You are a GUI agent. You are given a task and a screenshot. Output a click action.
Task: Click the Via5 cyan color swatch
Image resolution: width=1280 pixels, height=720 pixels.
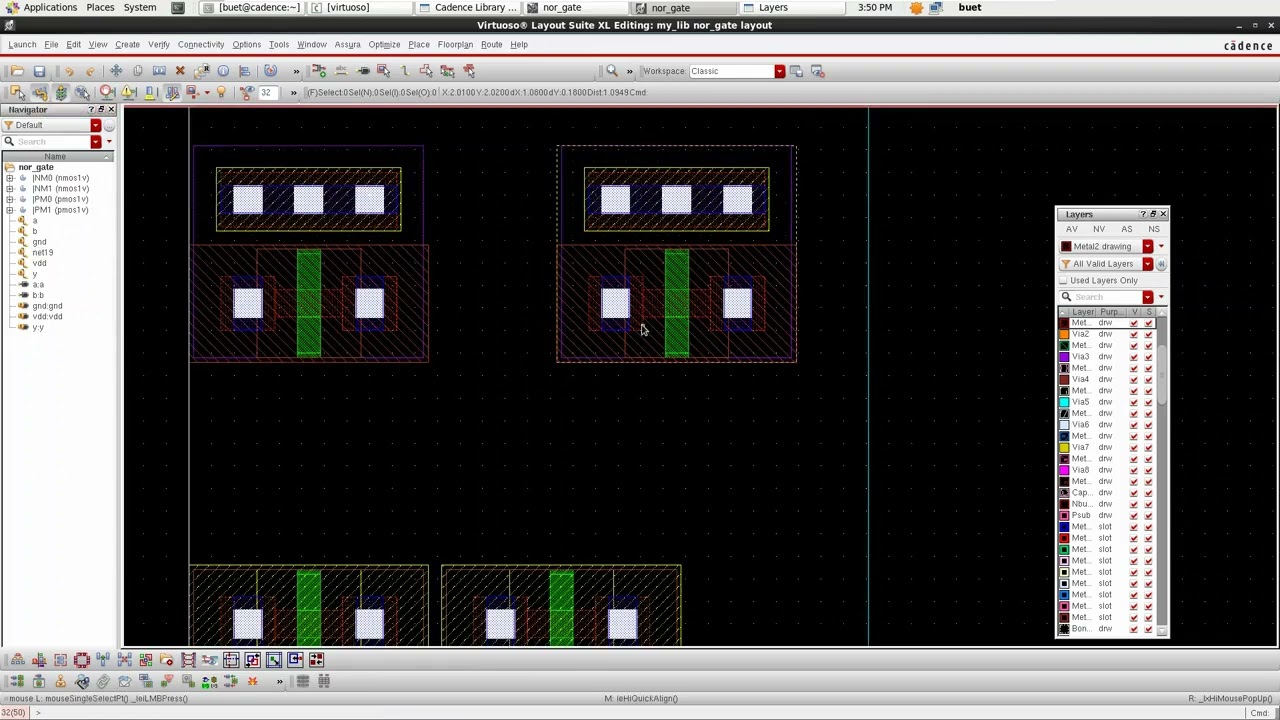1064,402
